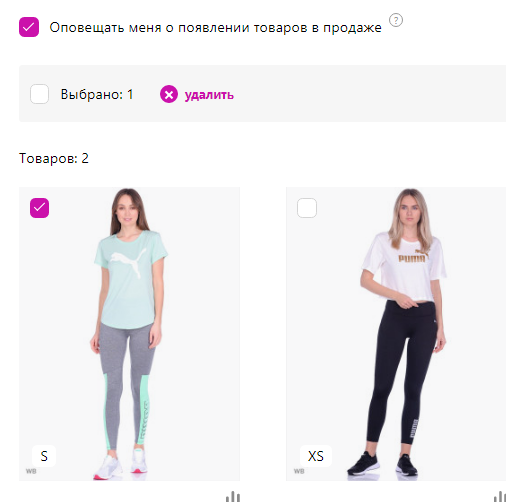Viewport: 506px width, 502px height.
Task: Click the Выбрано: 1 counter text
Action: coord(97,94)
